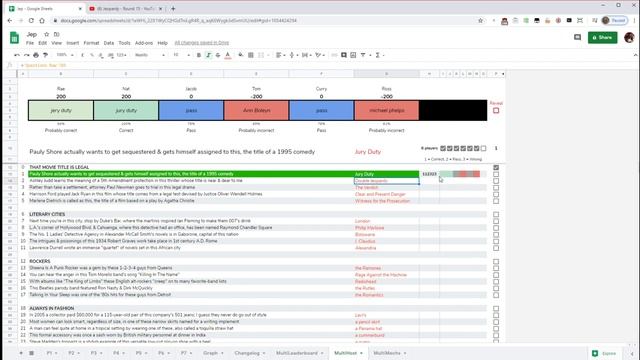This screenshot has height=360, width=640.
Task: Open the text wrapping dropdown
Action: click(306, 55)
